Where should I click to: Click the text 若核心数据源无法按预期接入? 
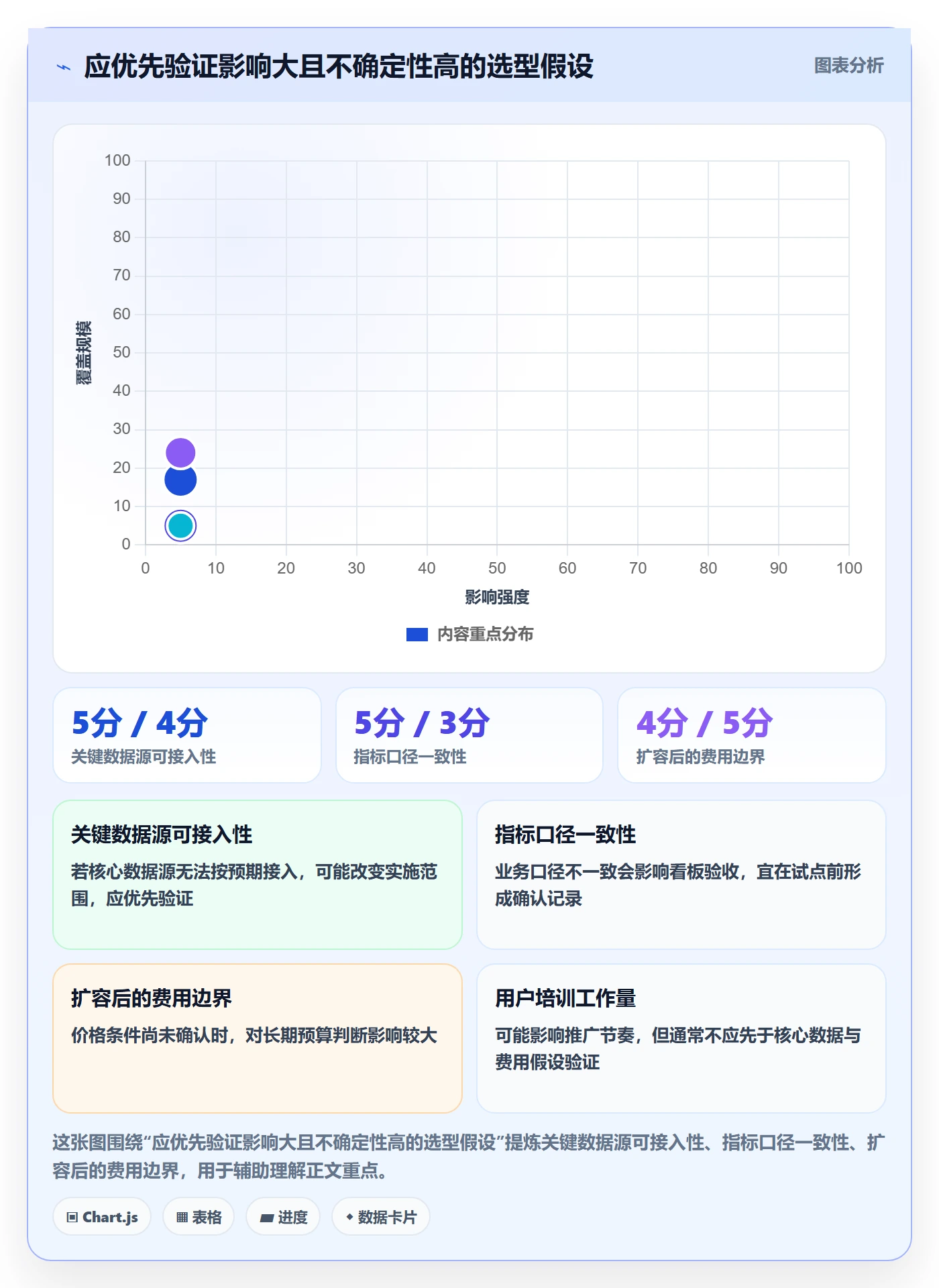tap(184, 871)
